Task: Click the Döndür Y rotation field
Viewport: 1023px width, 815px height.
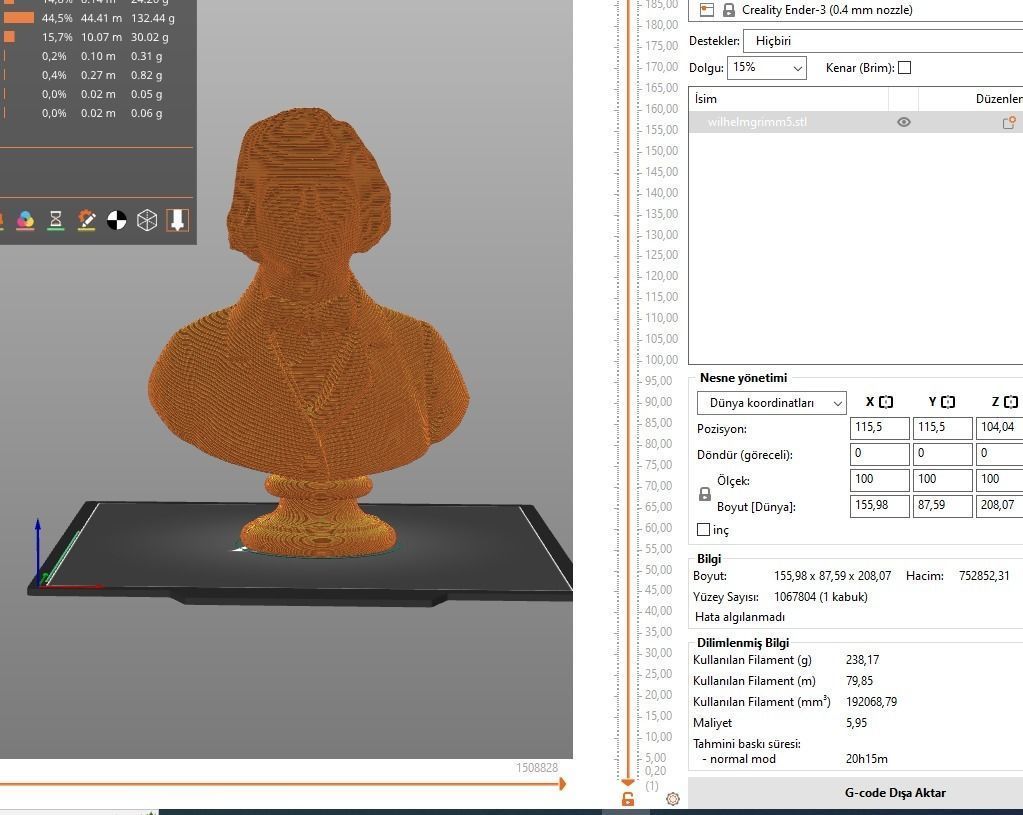Action: tap(942, 454)
